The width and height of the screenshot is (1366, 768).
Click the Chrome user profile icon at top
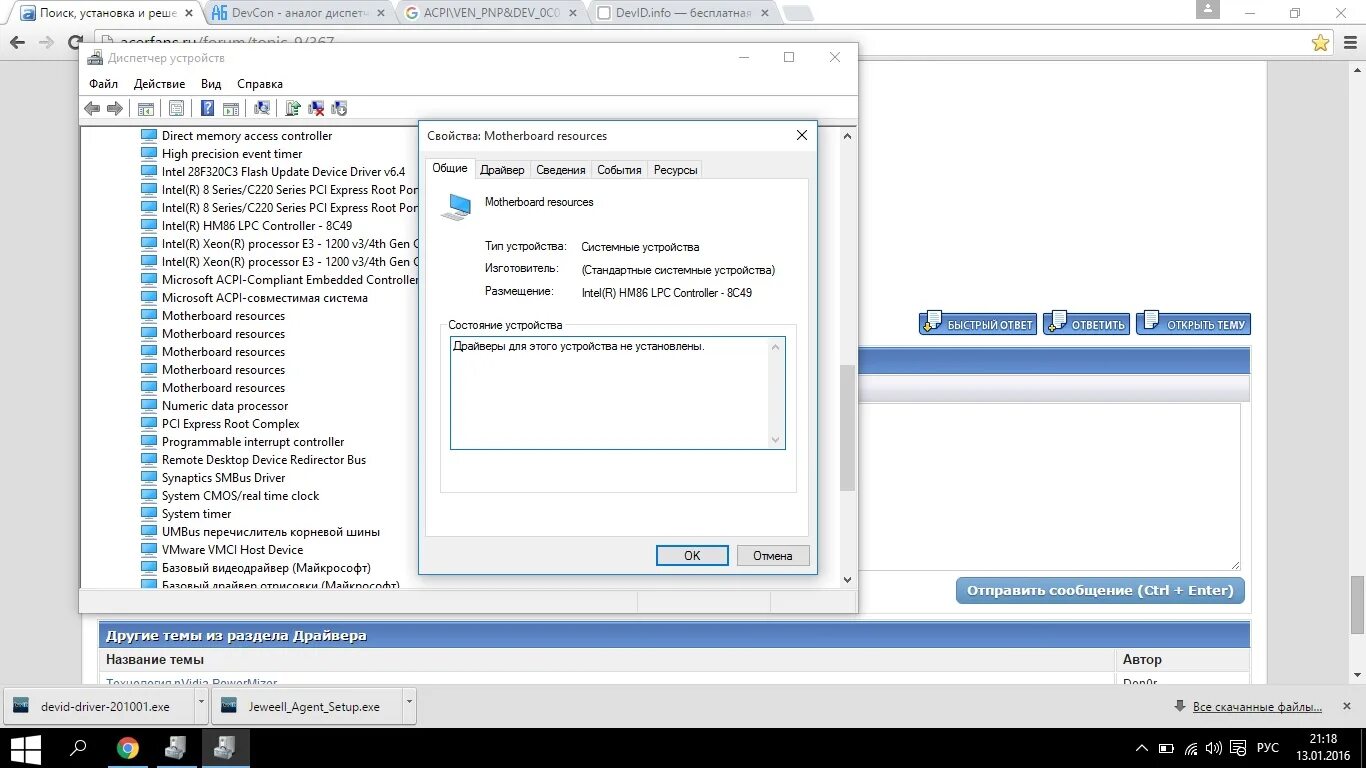pos(1208,11)
